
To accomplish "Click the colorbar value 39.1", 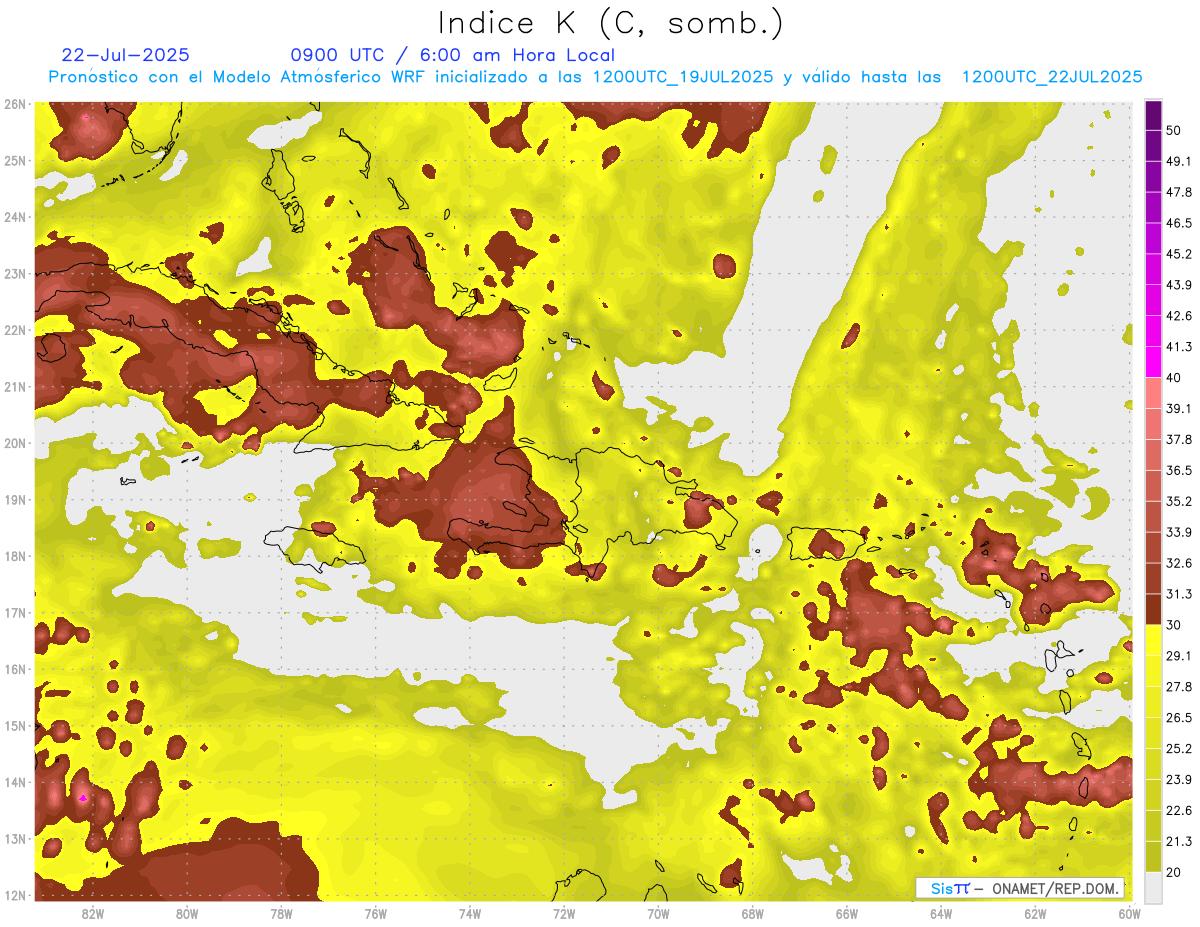I will click(x=1179, y=409).
